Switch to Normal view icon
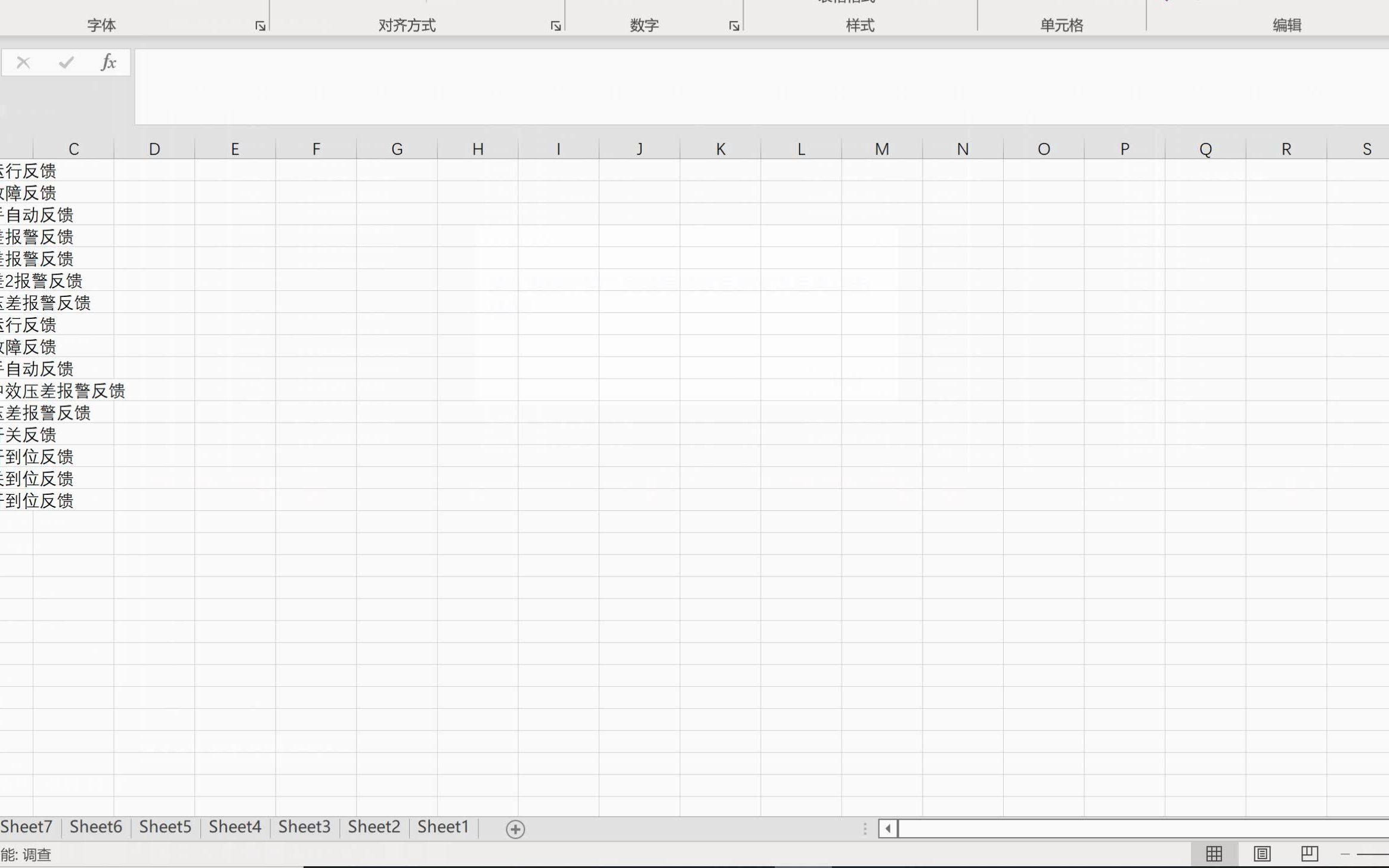The width and height of the screenshot is (1389, 868). [x=1214, y=854]
